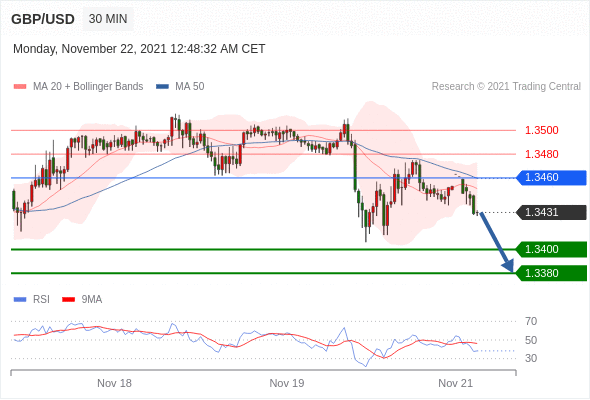Click the RSI legend label

(41, 300)
